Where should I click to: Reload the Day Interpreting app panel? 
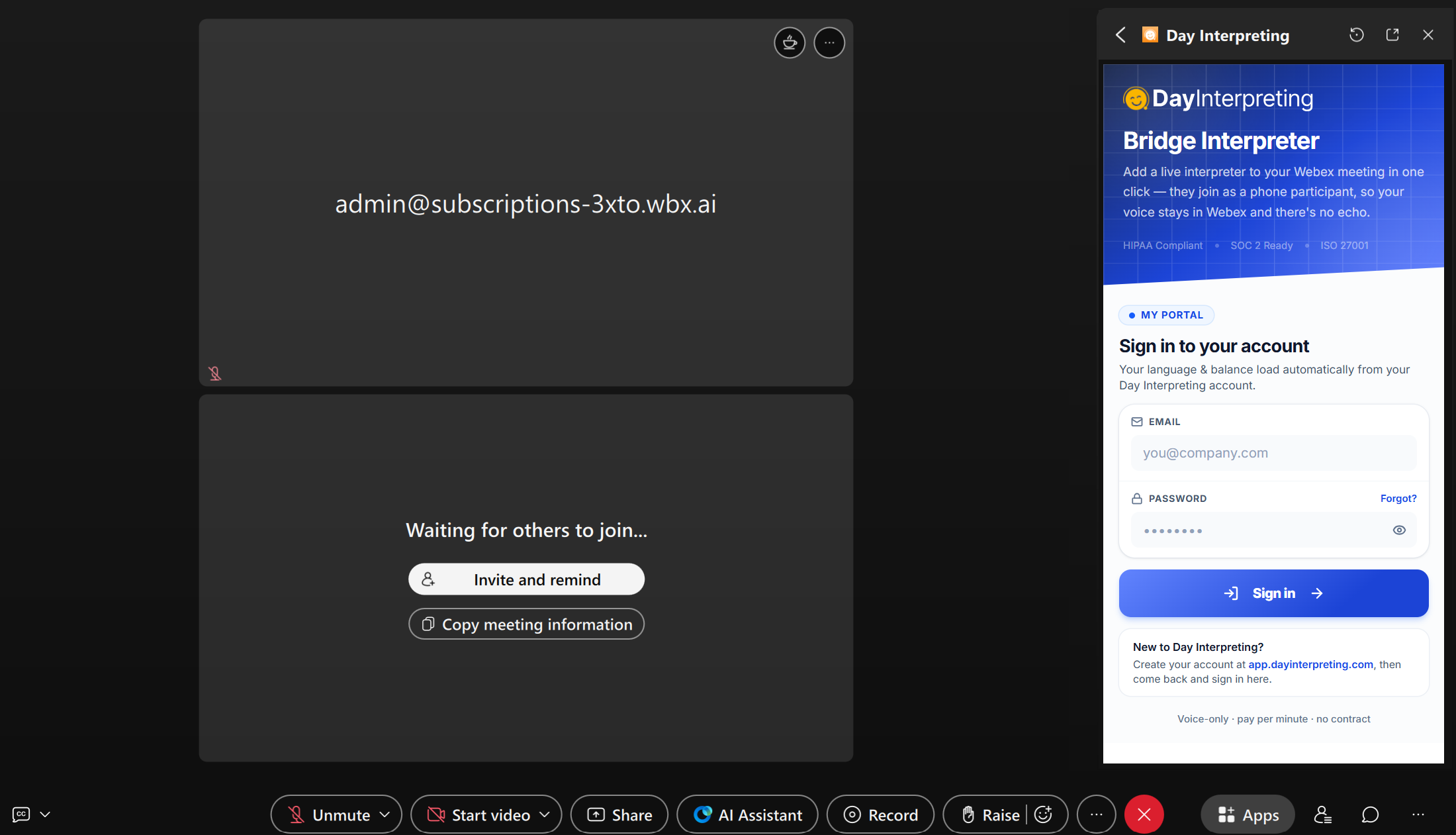[1357, 35]
